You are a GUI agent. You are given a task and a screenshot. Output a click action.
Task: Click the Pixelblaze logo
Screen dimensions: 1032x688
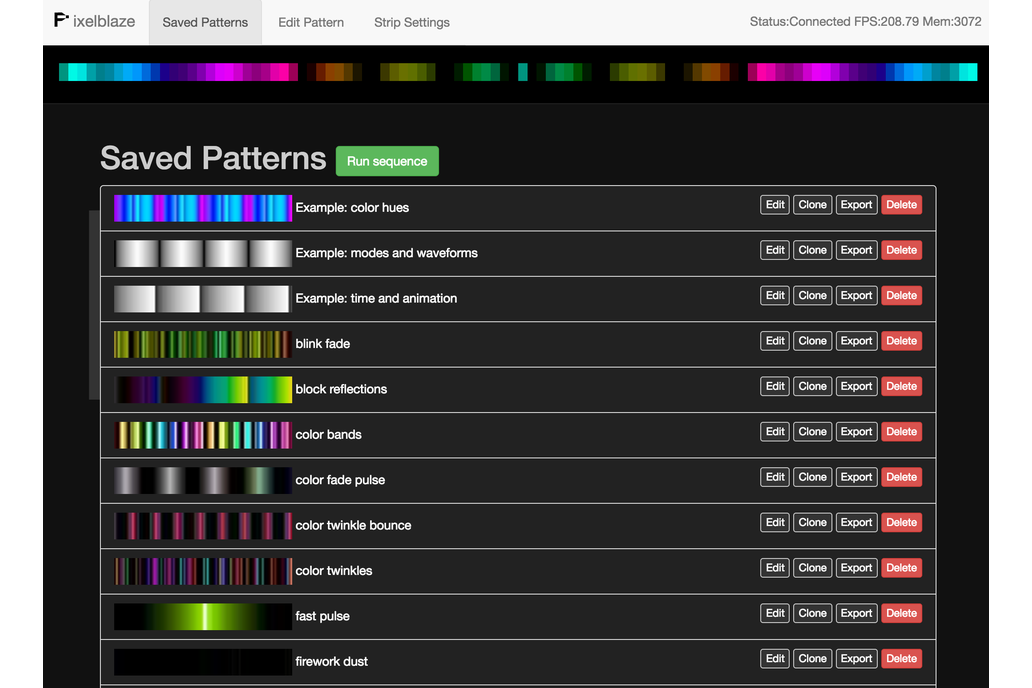(x=94, y=21)
